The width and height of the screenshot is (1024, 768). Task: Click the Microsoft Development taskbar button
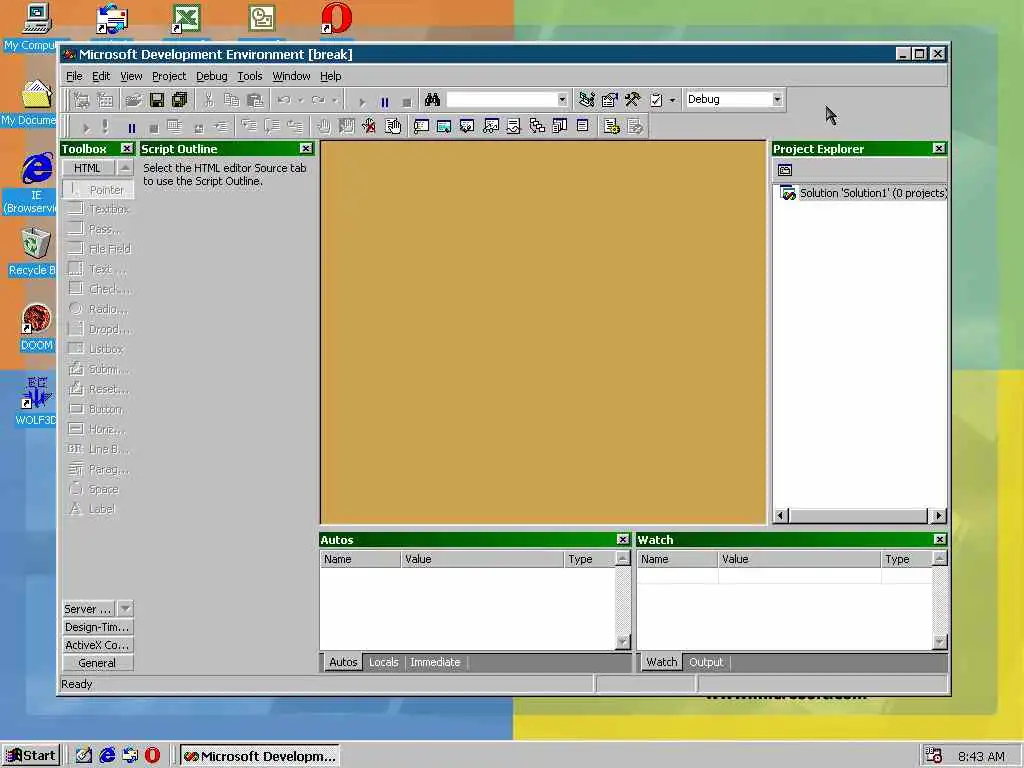pyautogui.click(x=260, y=756)
